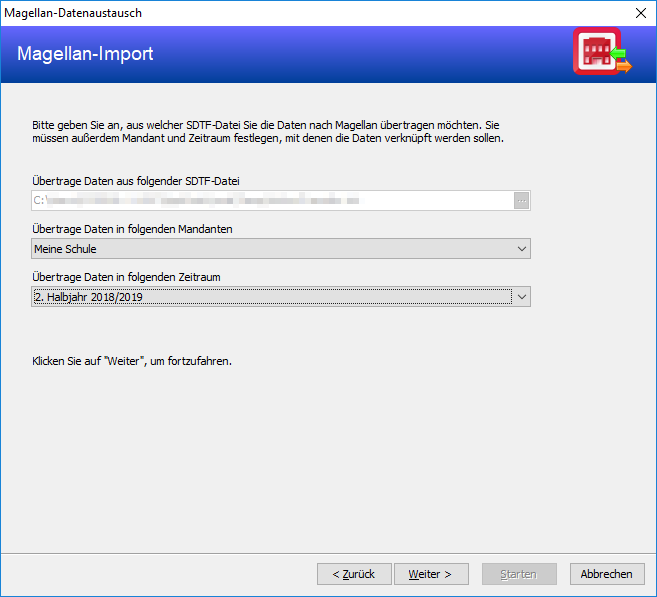Click the SDTF file path input field
Image resolution: width=657 pixels, height=597 pixels.
[272, 201]
